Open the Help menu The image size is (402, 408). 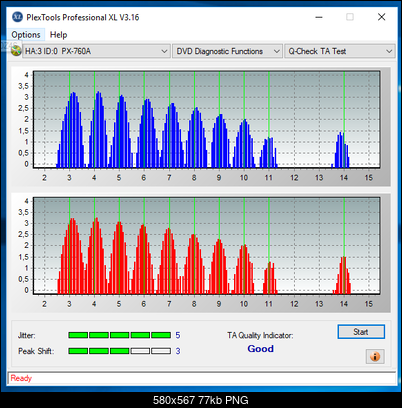point(58,35)
